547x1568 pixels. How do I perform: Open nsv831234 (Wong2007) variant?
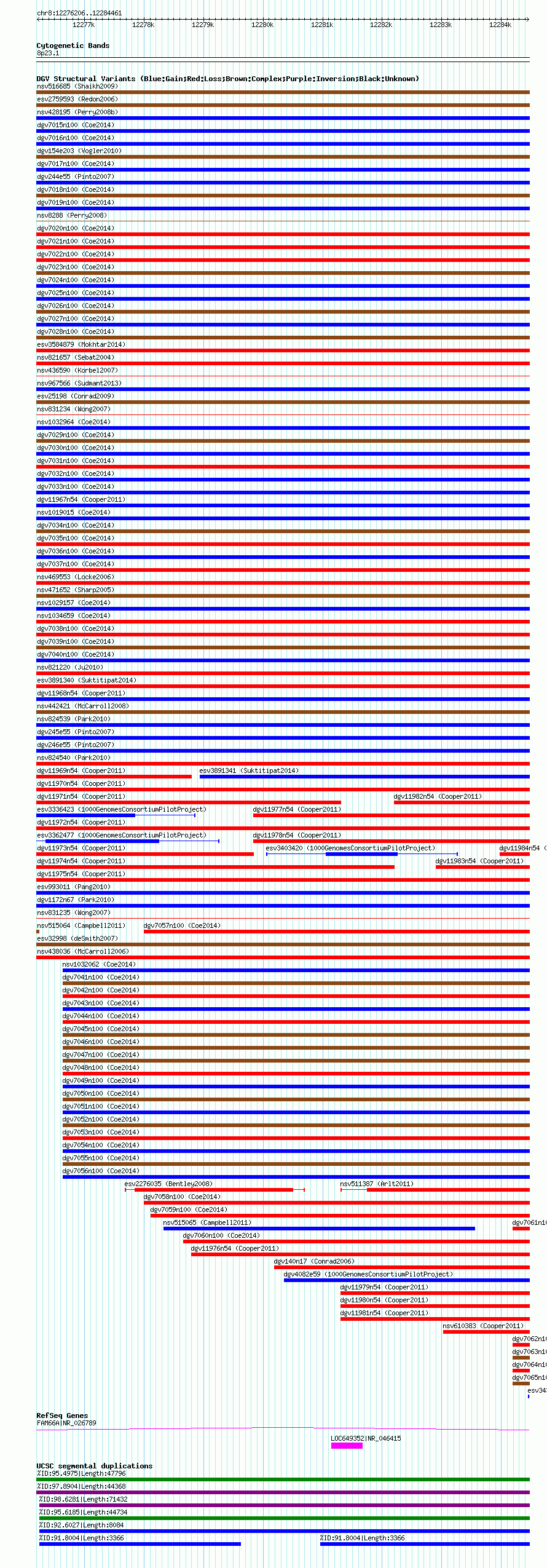point(74,409)
